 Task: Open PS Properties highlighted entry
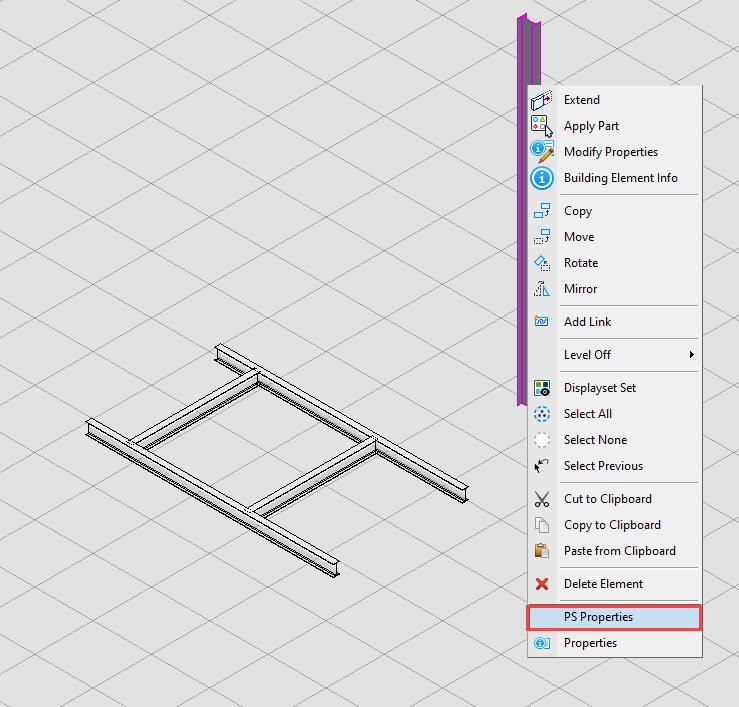coord(615,617)
